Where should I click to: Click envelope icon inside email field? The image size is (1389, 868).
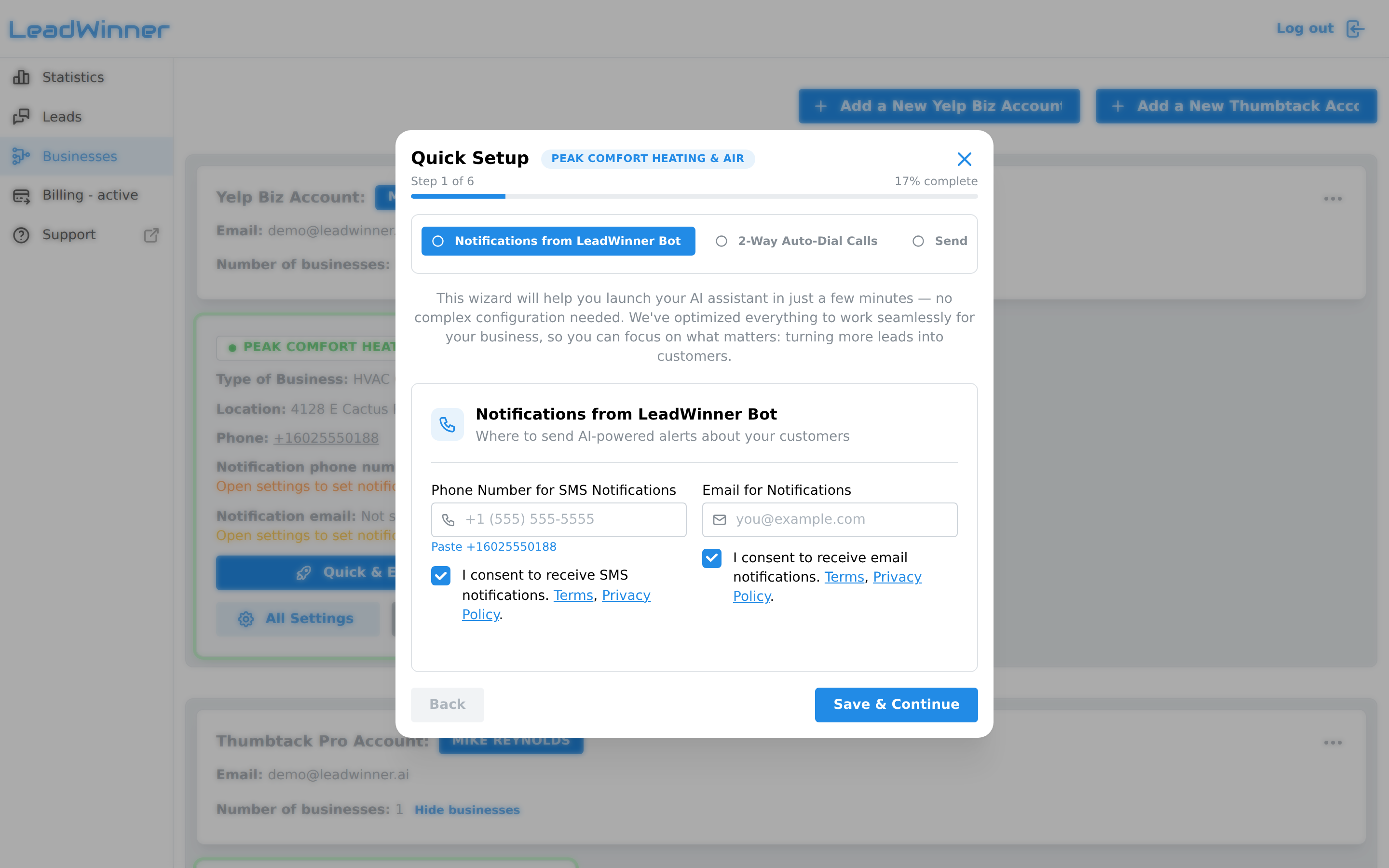[x=719, y=520]
